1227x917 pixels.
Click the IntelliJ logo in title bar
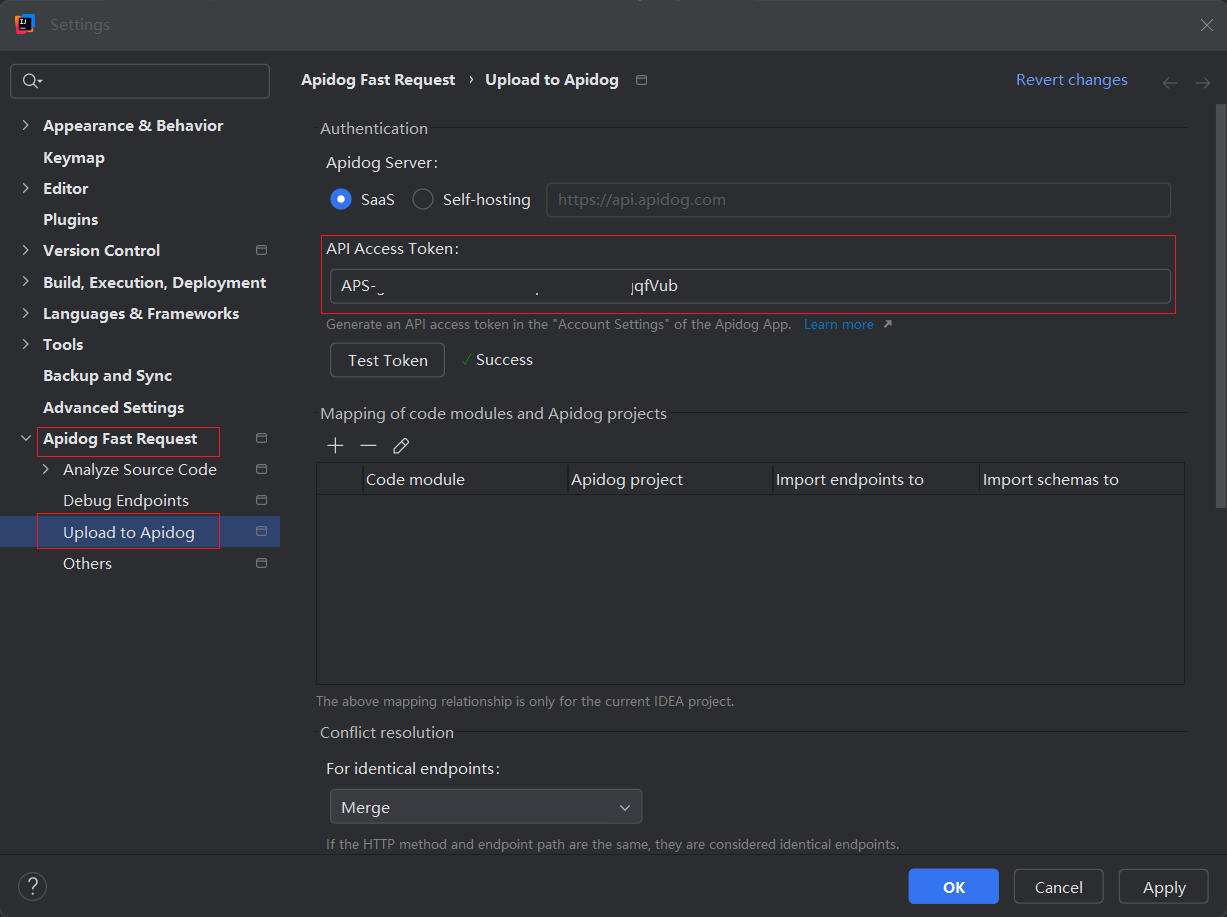point(25,24)
